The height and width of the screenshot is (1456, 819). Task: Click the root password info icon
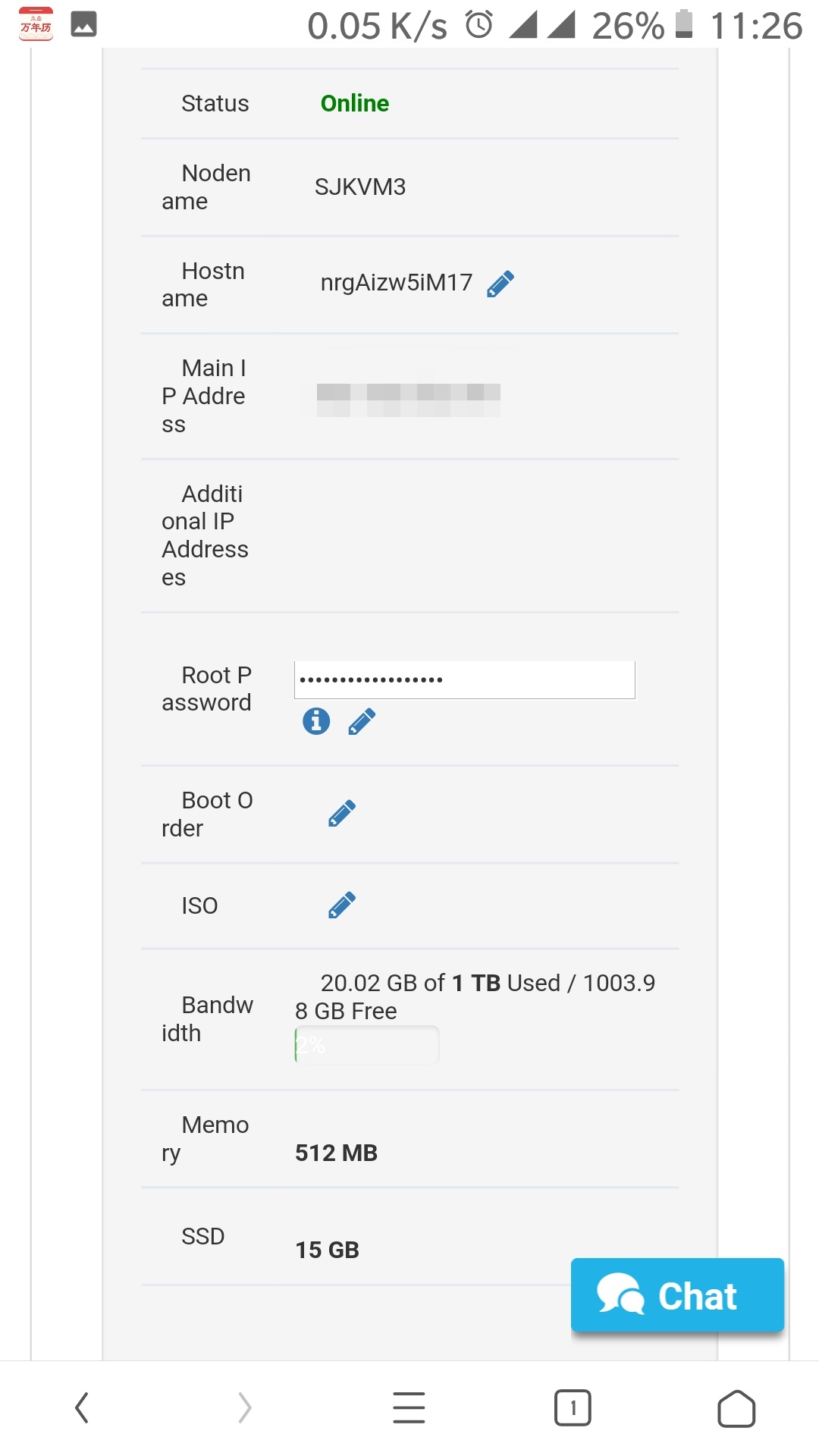pos(316,720)
